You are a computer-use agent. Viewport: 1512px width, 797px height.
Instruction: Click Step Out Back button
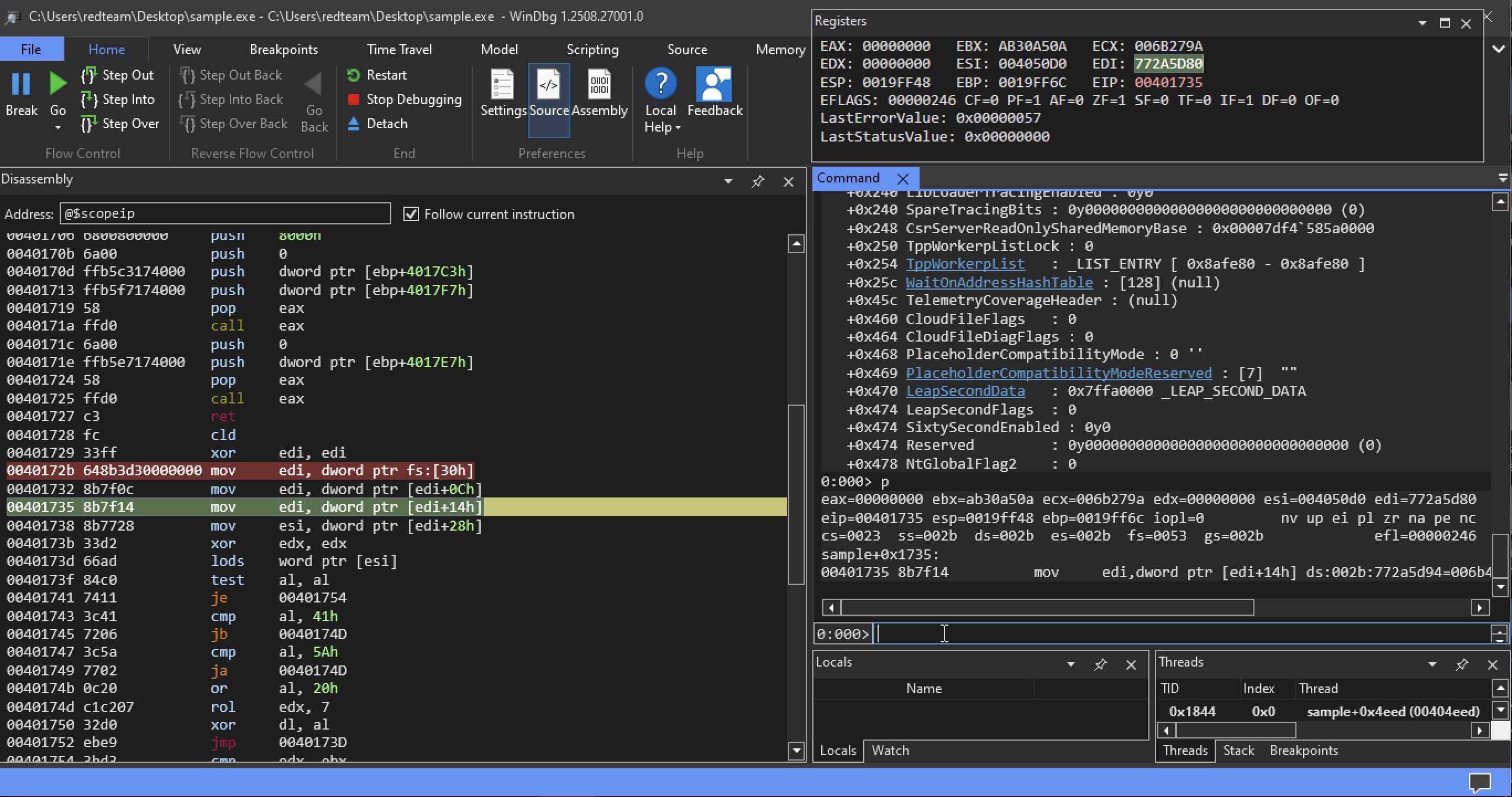[231, 75]
